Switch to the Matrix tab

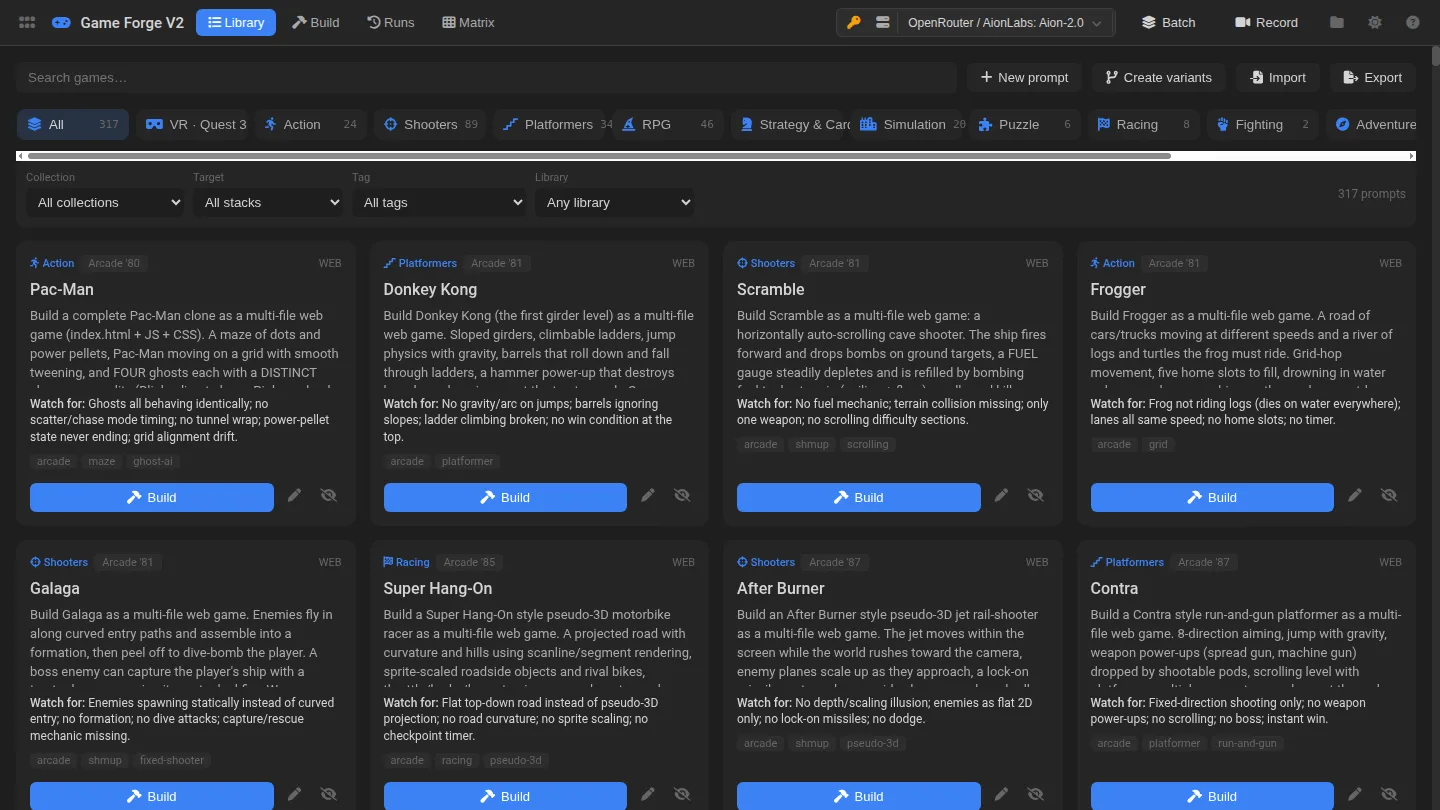[x=468, y=22]
